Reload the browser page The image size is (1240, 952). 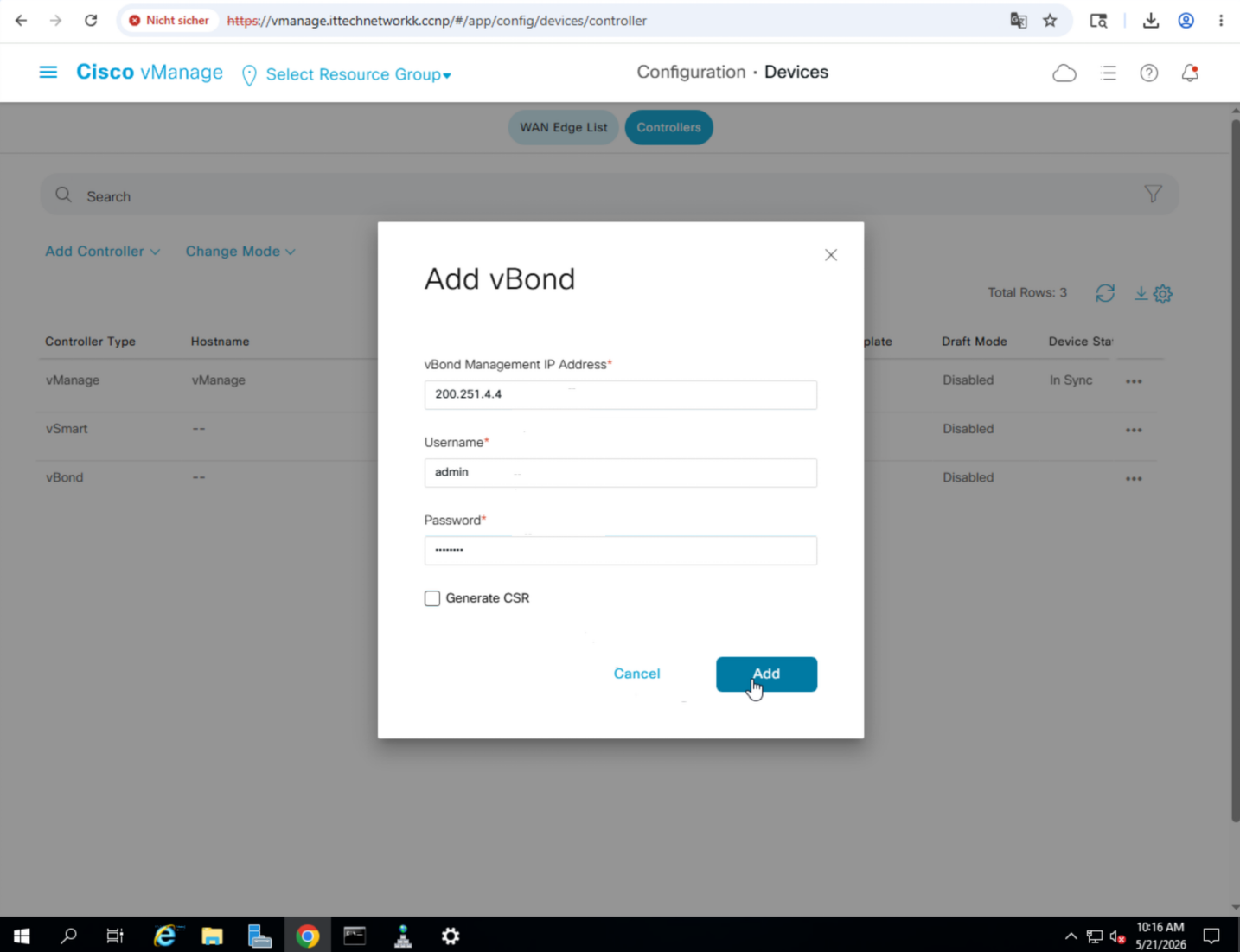click(91, 20)
